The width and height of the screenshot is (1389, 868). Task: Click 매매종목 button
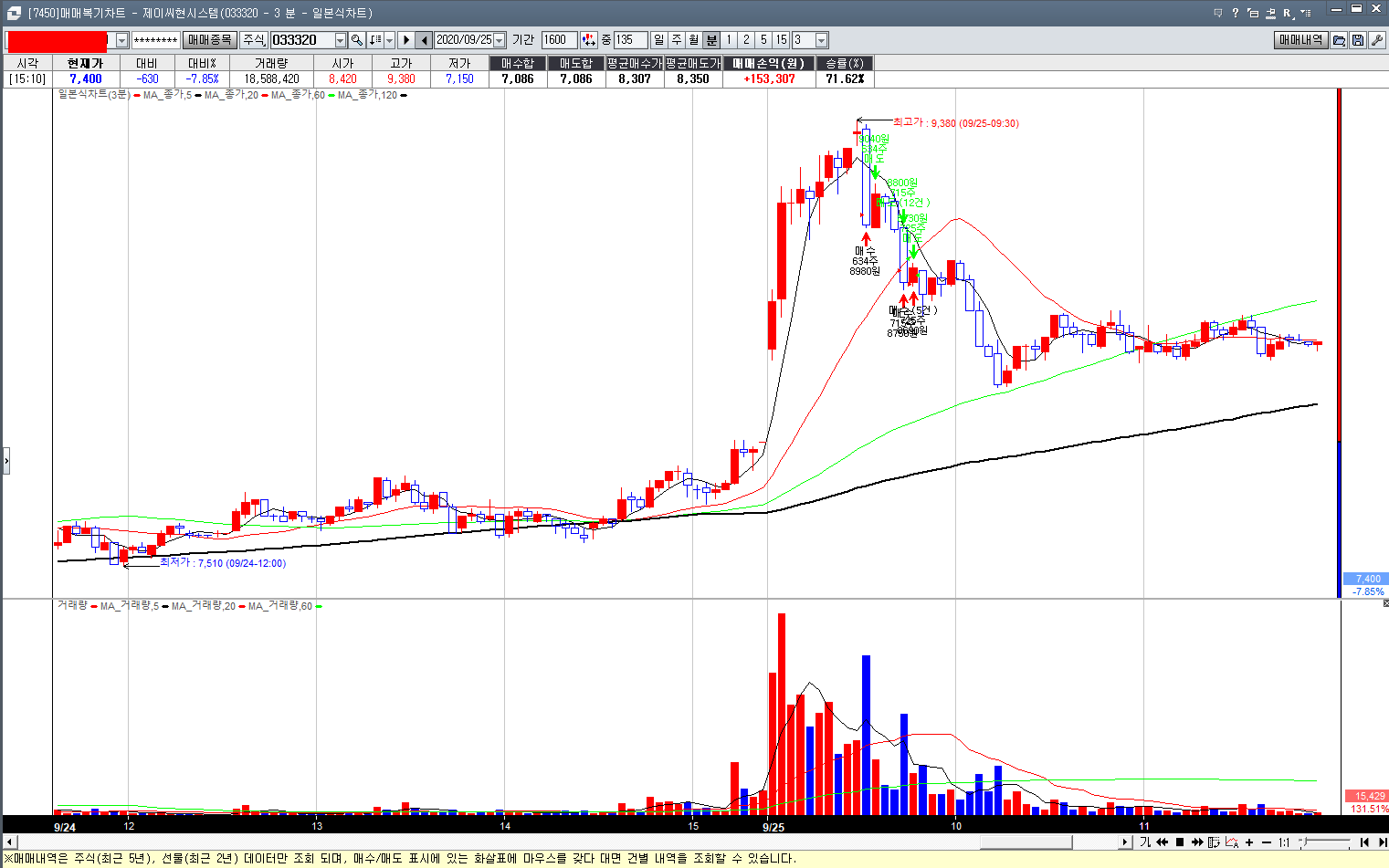[x=210, y=40]
